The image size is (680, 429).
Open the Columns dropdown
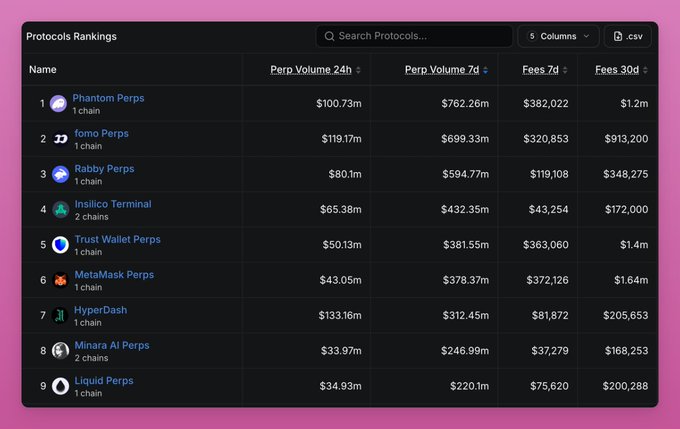pyautogui.click(x=558, y=36)
